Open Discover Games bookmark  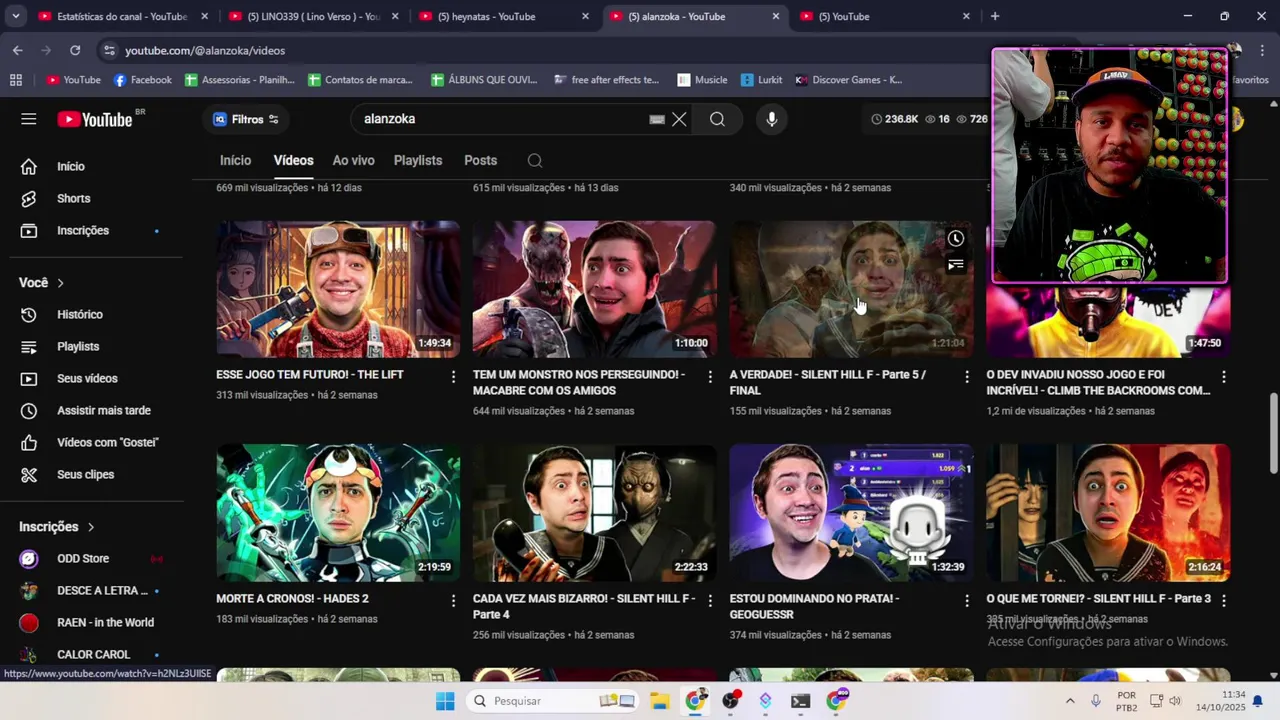pos(848,80)
